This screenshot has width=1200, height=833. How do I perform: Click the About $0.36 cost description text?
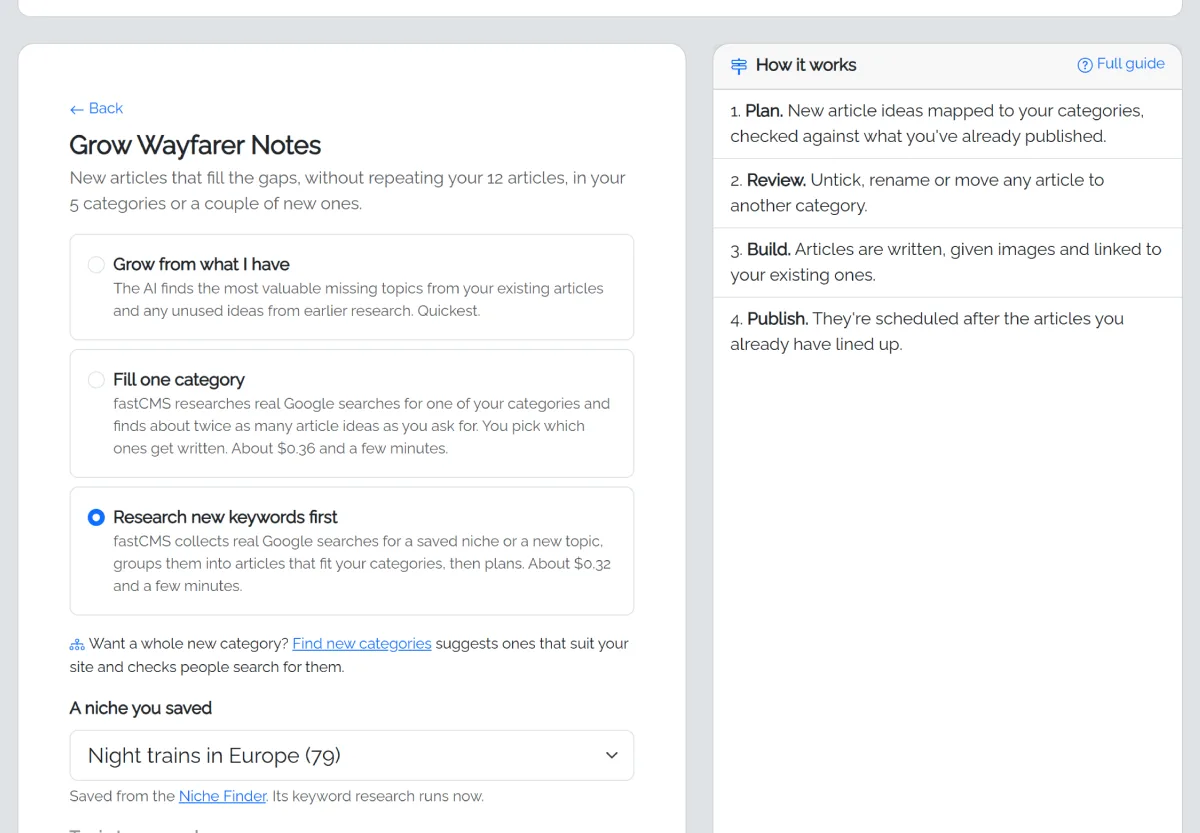point(340,448)
